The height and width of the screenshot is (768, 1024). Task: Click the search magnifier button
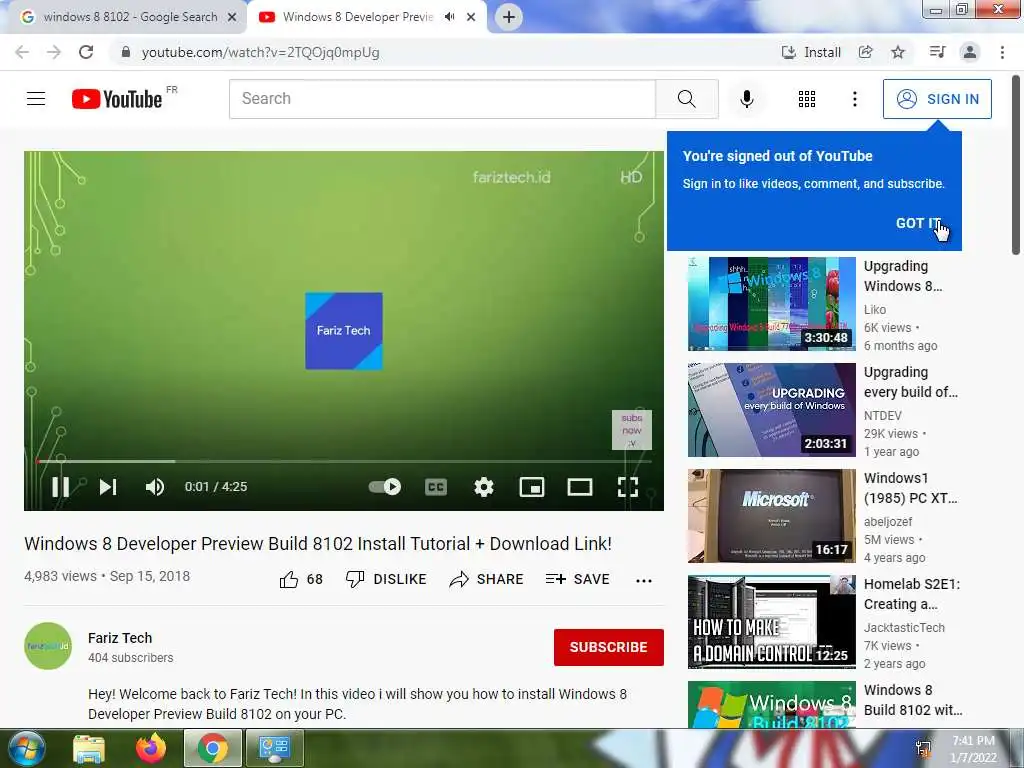(x=686, y=99)
